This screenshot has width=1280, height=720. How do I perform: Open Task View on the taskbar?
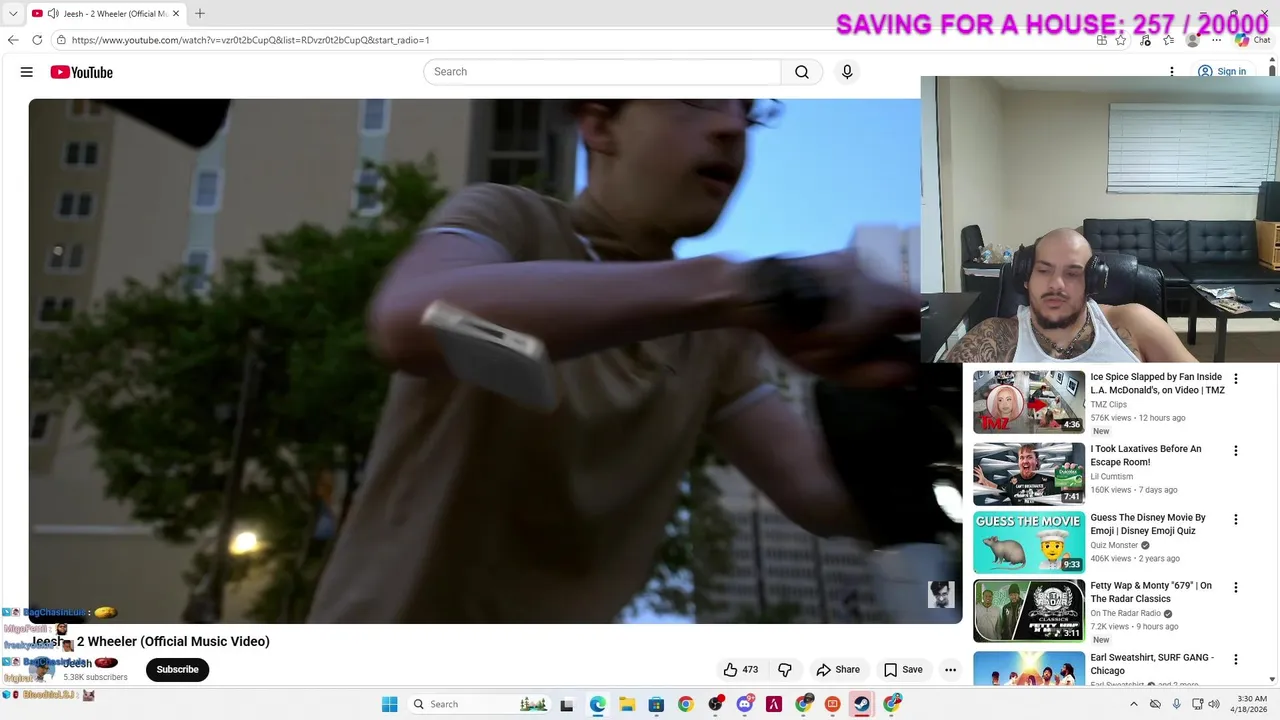coord(567,704)
